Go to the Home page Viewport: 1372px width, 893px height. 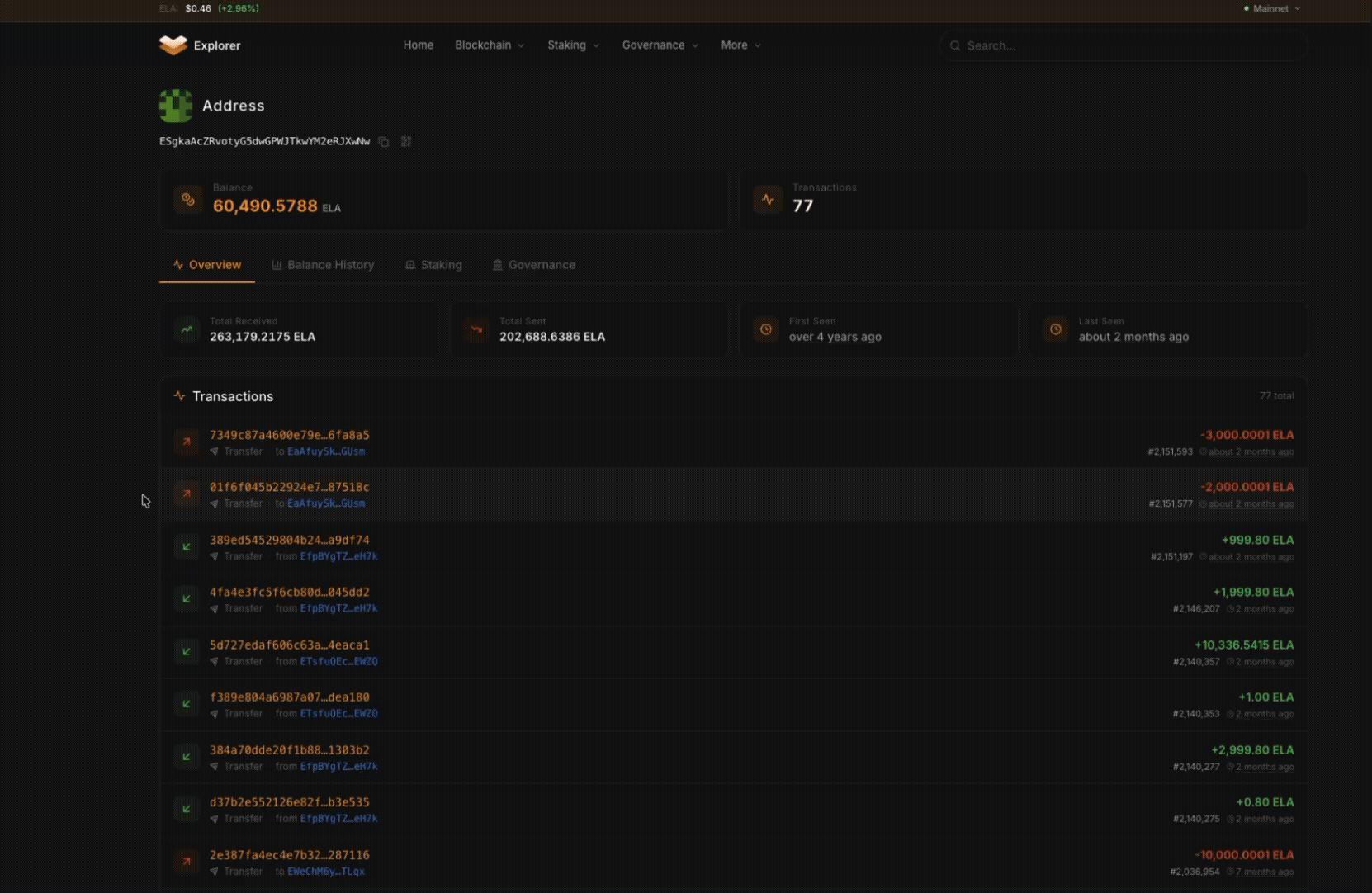(418, 45)
